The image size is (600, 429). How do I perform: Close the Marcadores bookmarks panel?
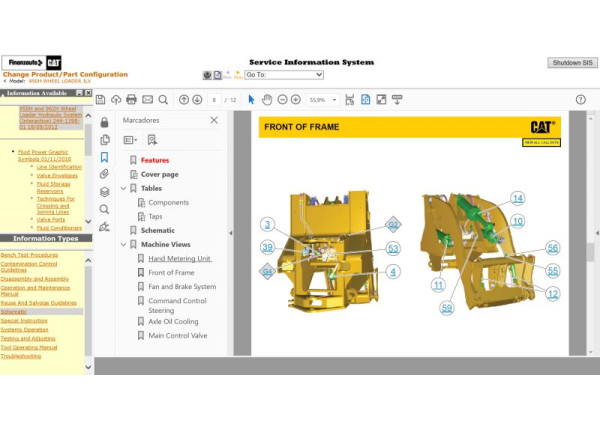[x=213, y=120]
